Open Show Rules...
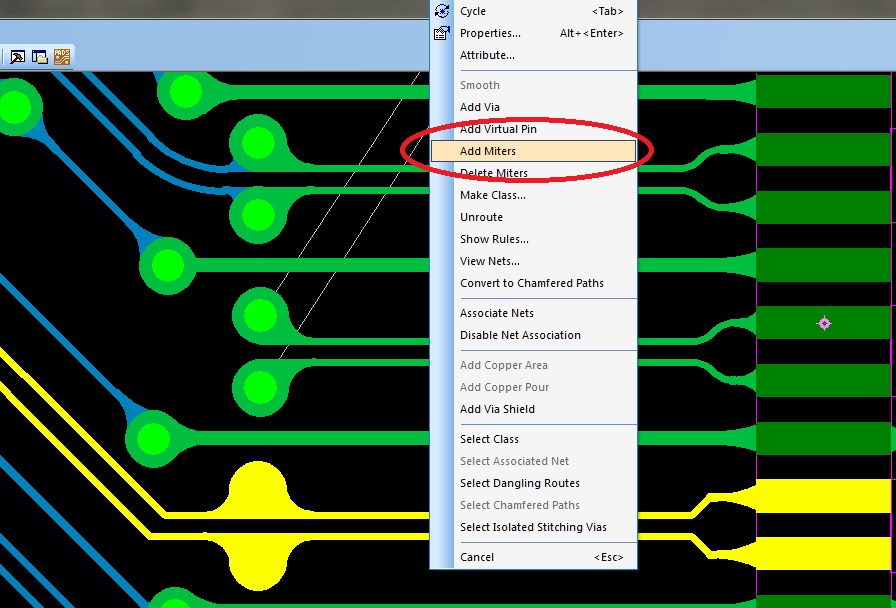 point(534,239)
